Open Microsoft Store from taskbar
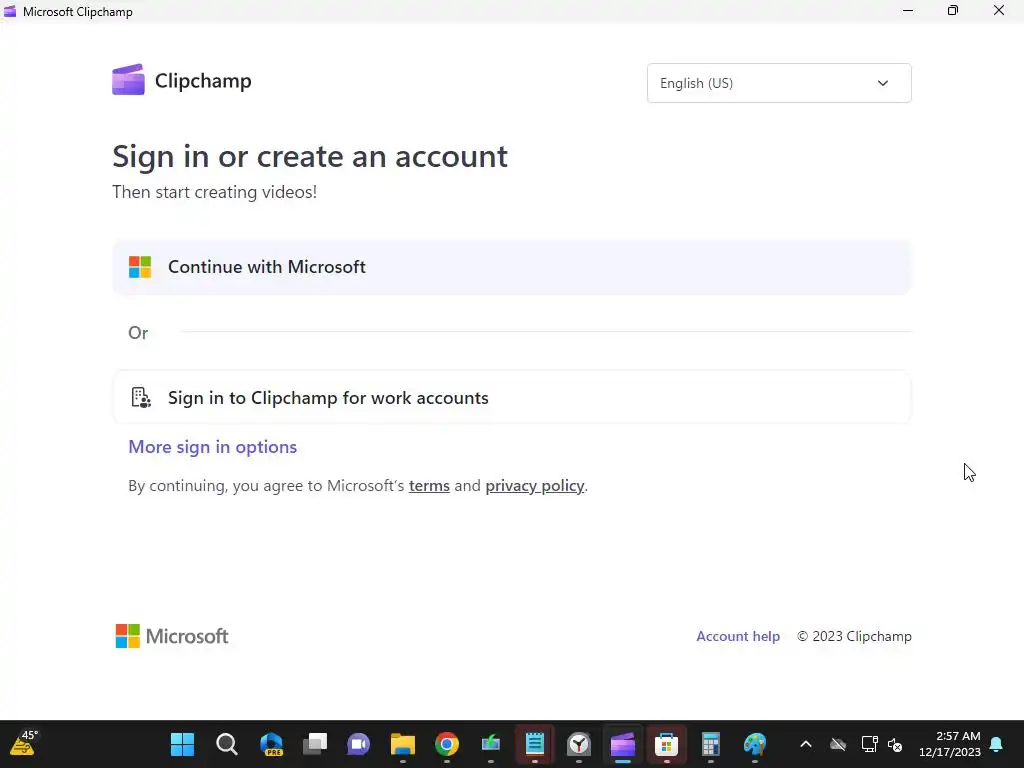 pos(666,744)
